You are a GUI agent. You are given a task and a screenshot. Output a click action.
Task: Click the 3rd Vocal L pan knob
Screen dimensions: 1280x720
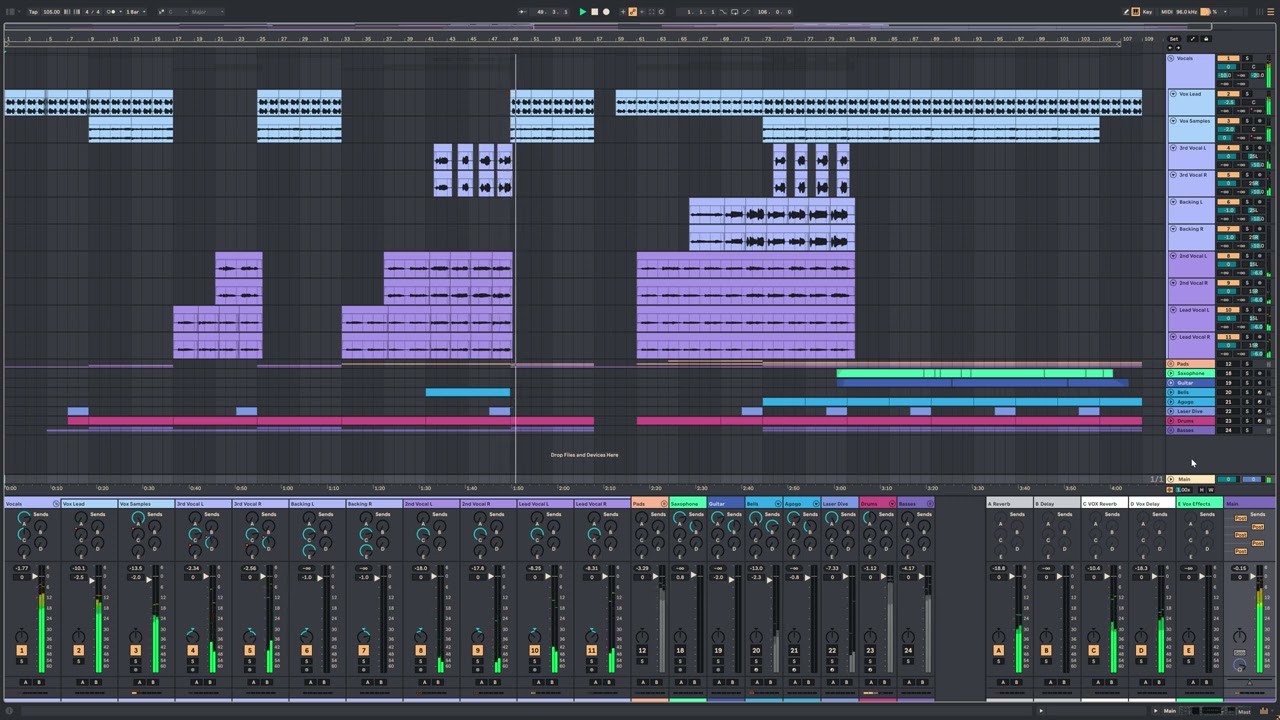[x=192, y=636]
